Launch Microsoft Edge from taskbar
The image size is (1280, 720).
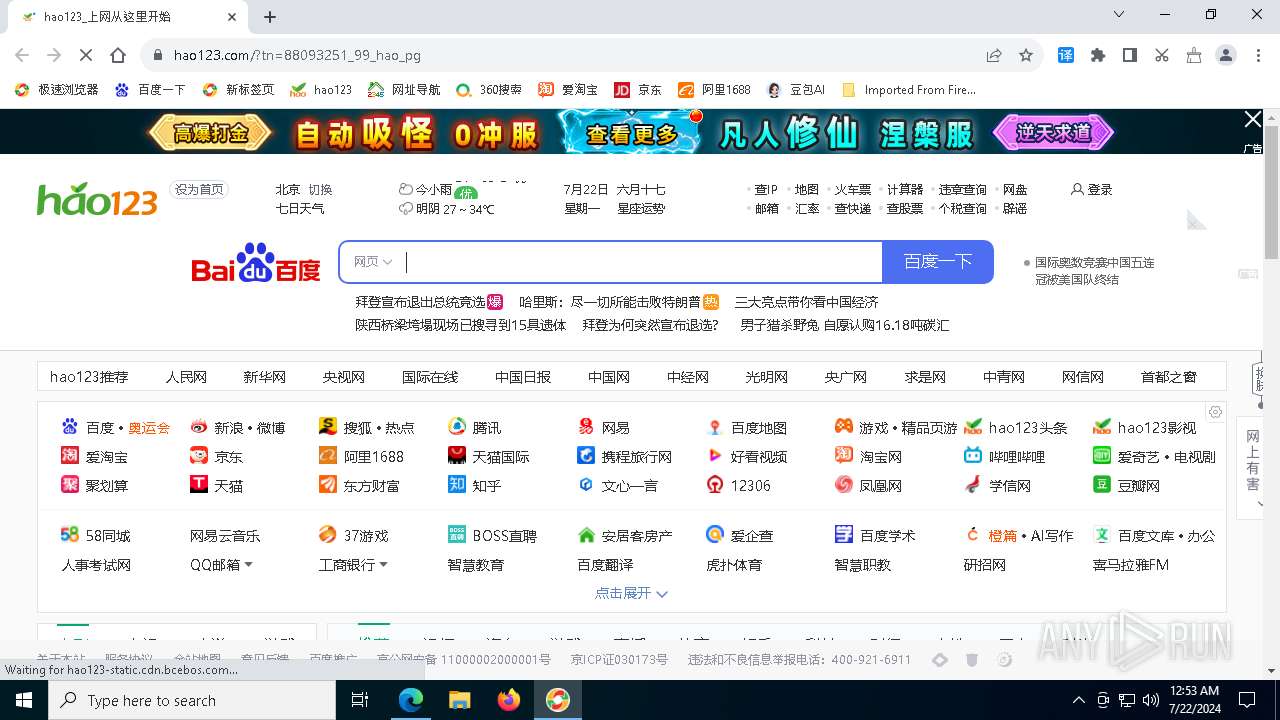[411, 700]
